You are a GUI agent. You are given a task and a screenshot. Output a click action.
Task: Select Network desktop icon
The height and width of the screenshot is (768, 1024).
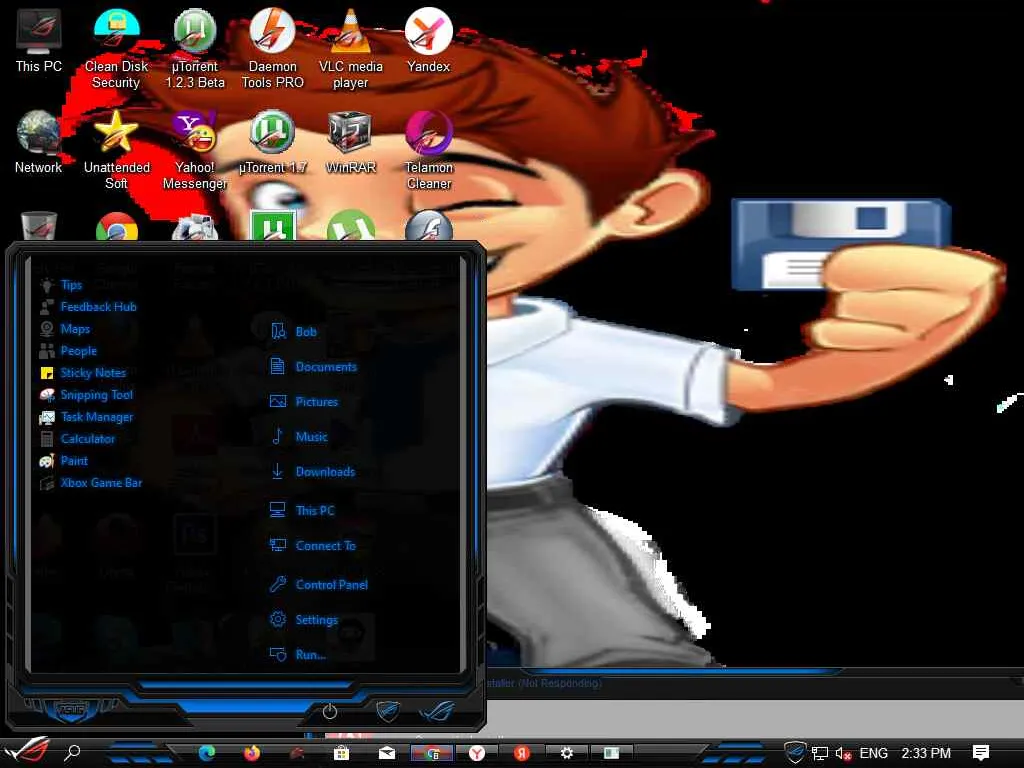pos(38,142)
